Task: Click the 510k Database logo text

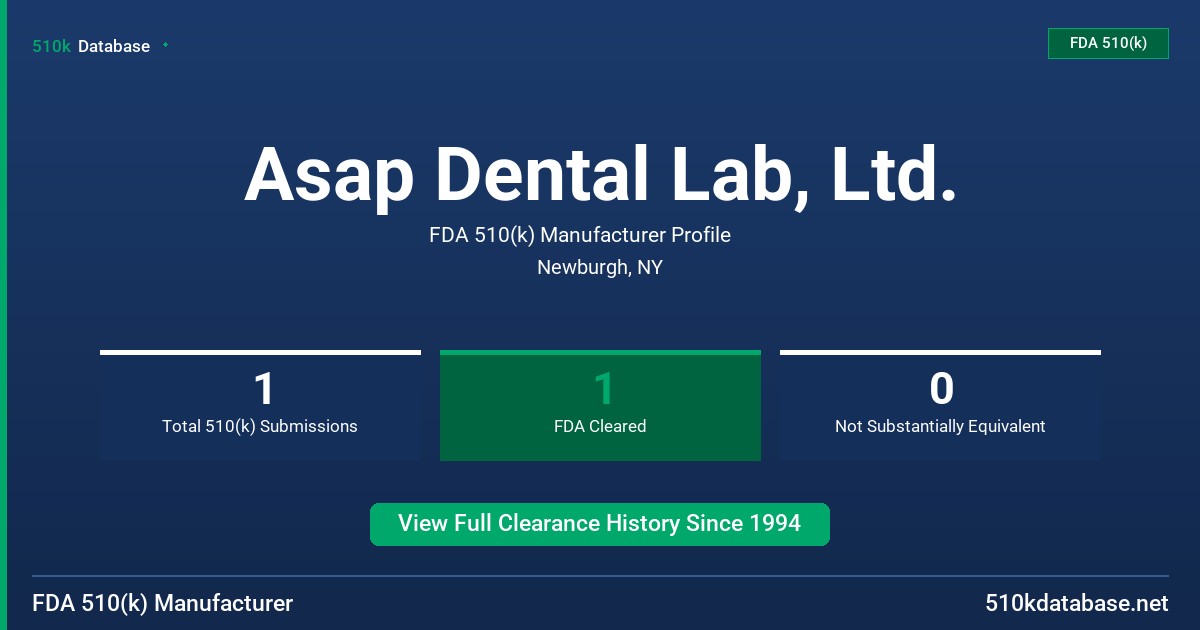Action: (x=91, y=46)
